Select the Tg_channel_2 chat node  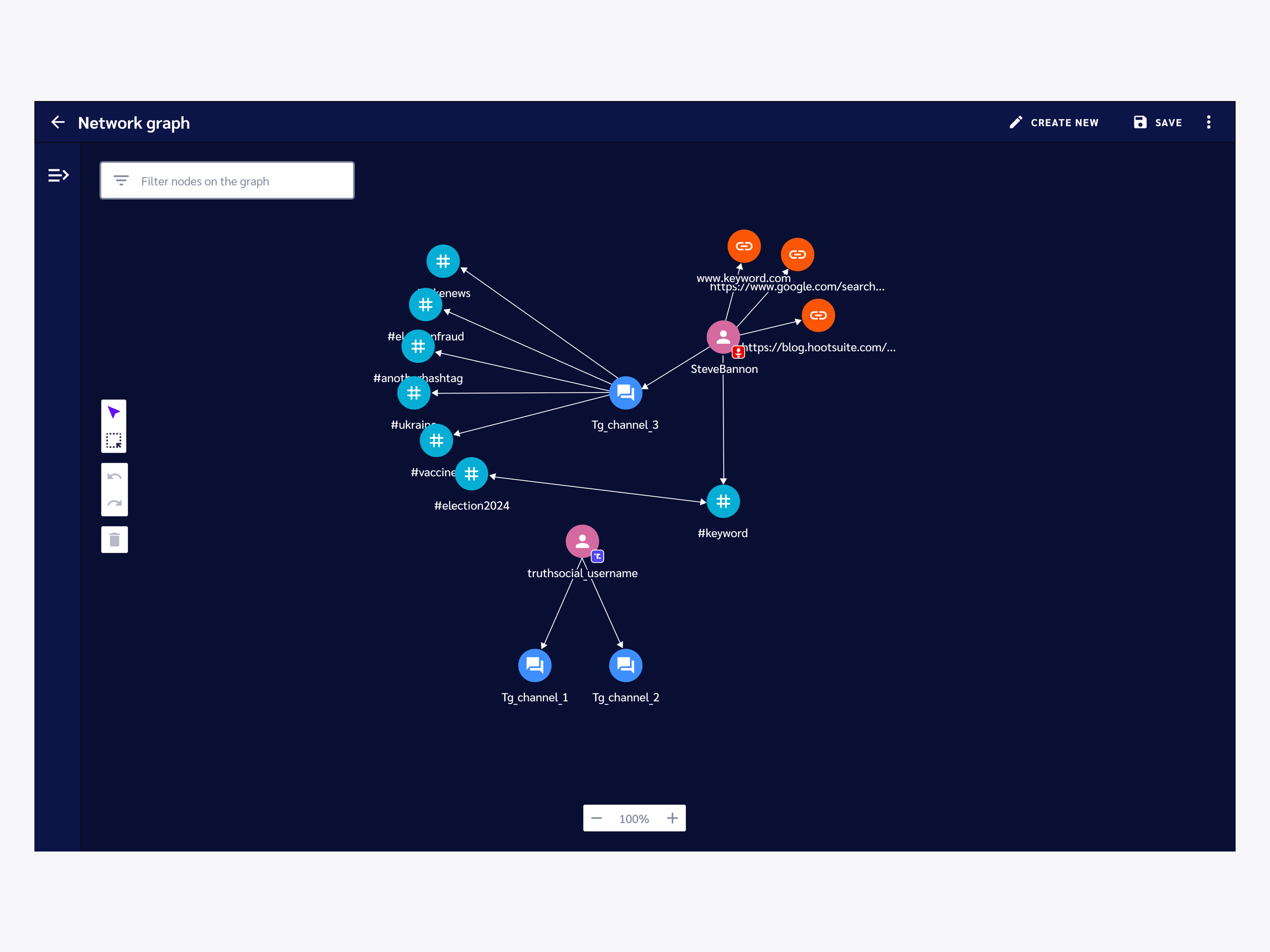pyautogui.click(x=626, y=666)
